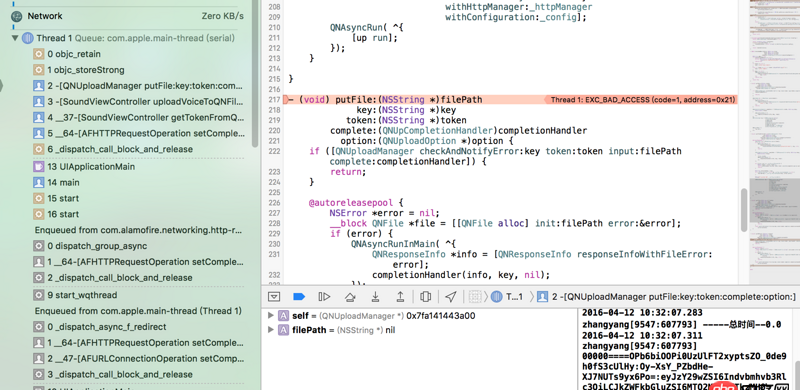Viewport: 800px width, 390px height.
Task: Click the QNResponseInfo class on line 231
Action: tap(404, 254)
